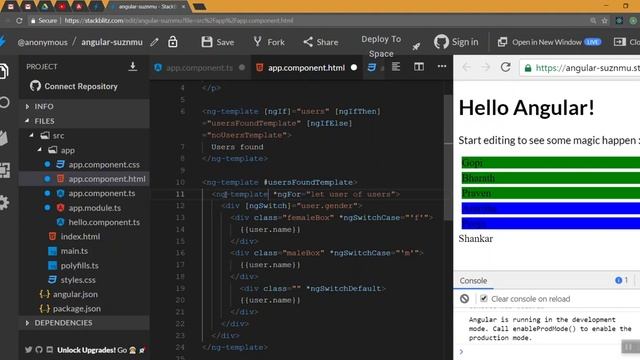
Task: Click the project lock icon
Action: [173, 42]
